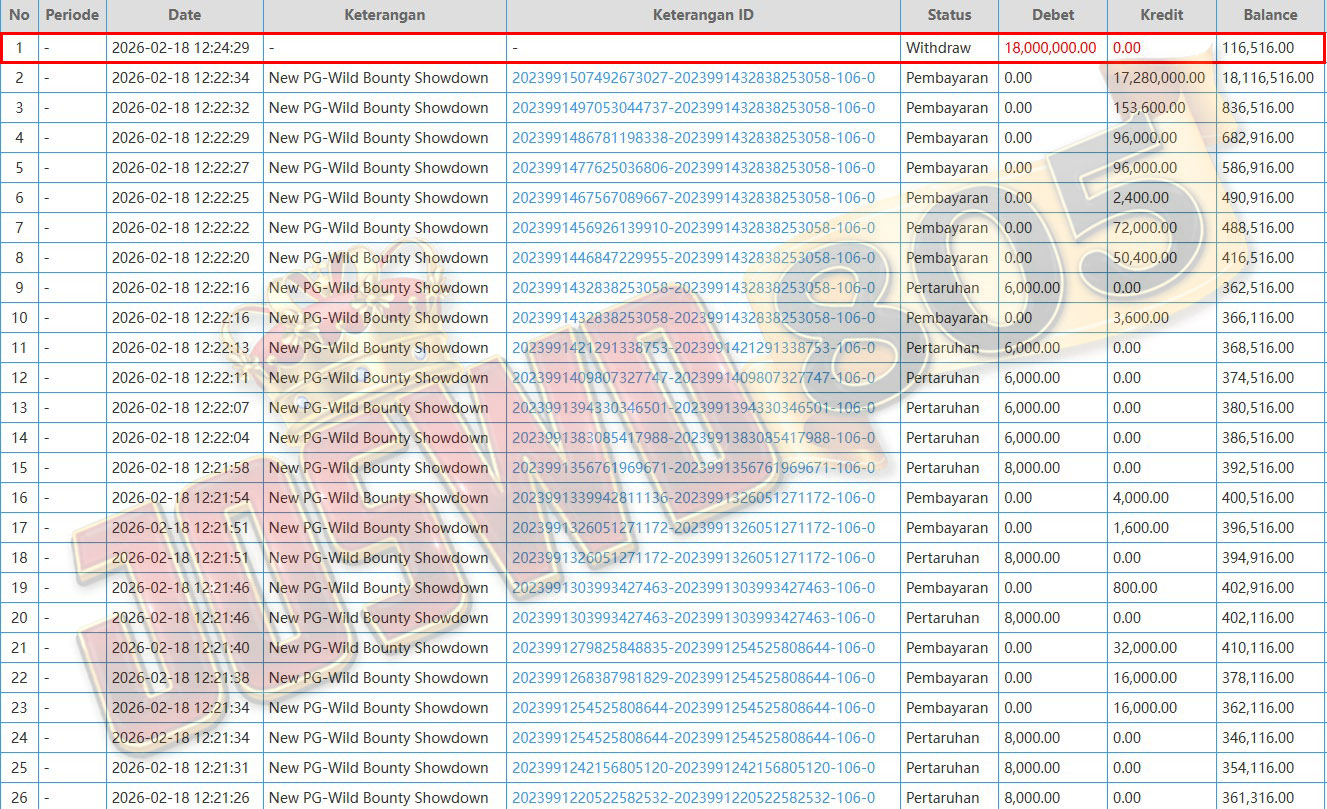Open transaction link starting with 2023991497053044737
1327x809 pixels.
693,108
